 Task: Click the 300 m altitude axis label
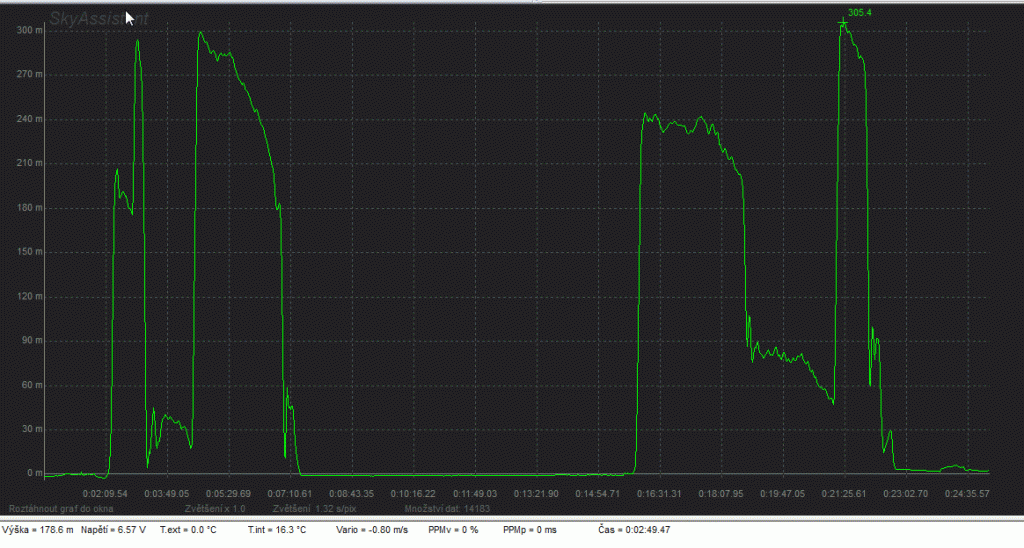coord(30,30)
